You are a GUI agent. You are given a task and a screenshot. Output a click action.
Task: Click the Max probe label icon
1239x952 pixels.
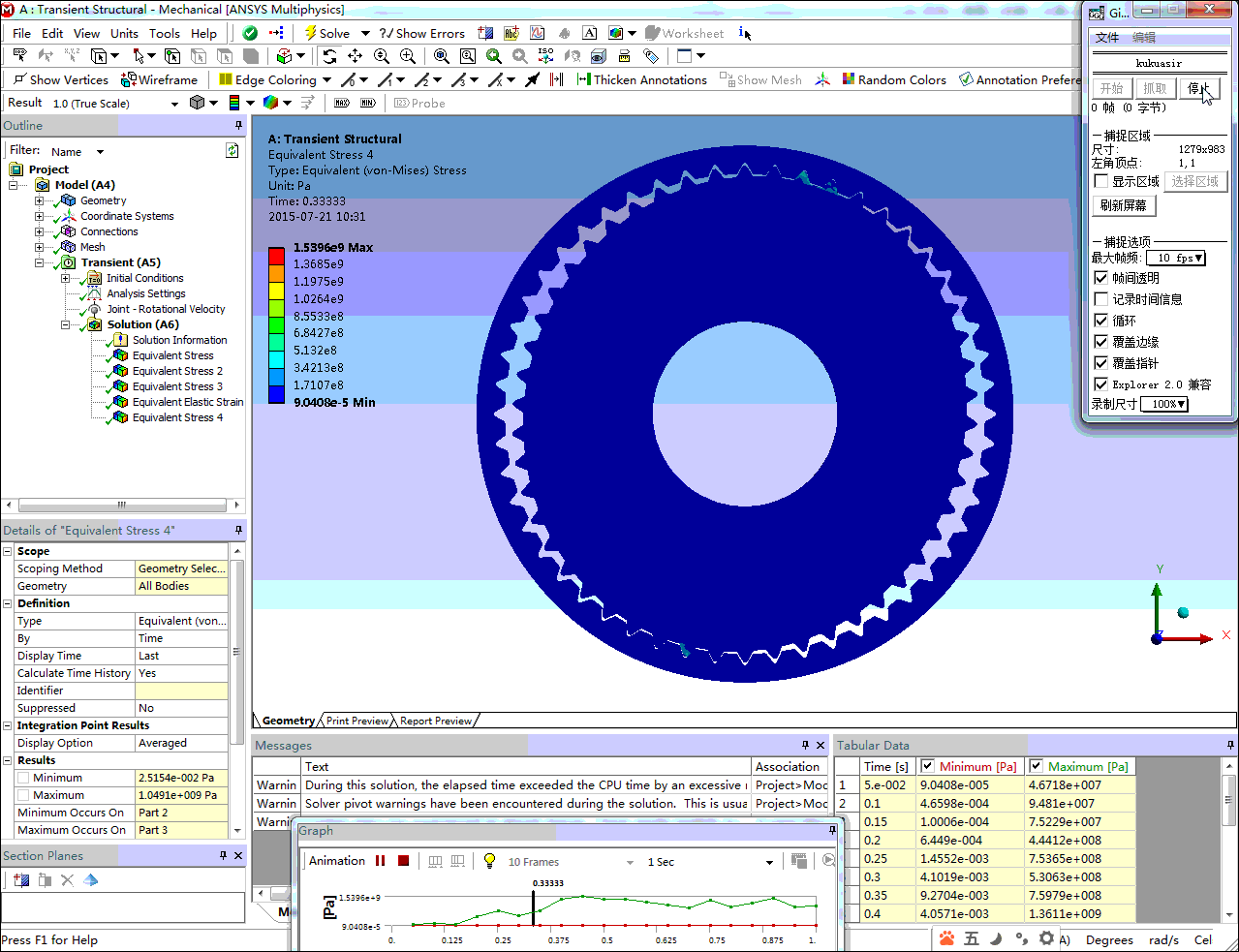pos(342,103)
